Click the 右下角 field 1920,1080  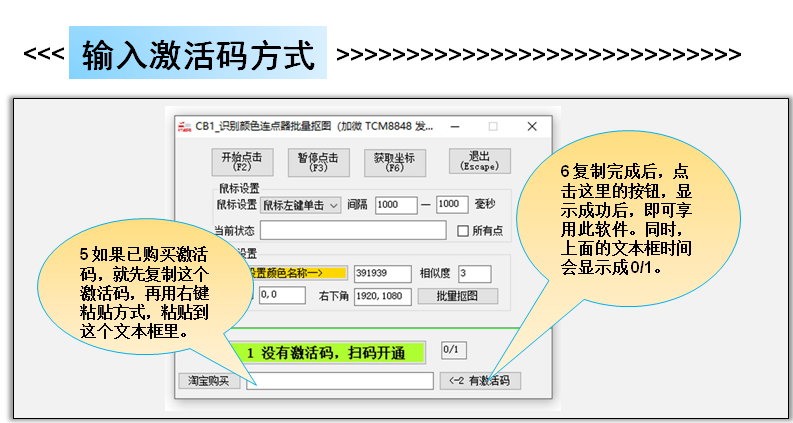click(x=382, y=296)
